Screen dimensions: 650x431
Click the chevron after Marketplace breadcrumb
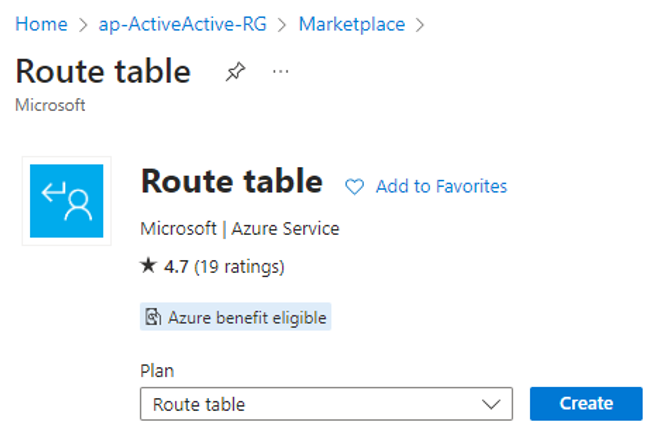point(420,25)
